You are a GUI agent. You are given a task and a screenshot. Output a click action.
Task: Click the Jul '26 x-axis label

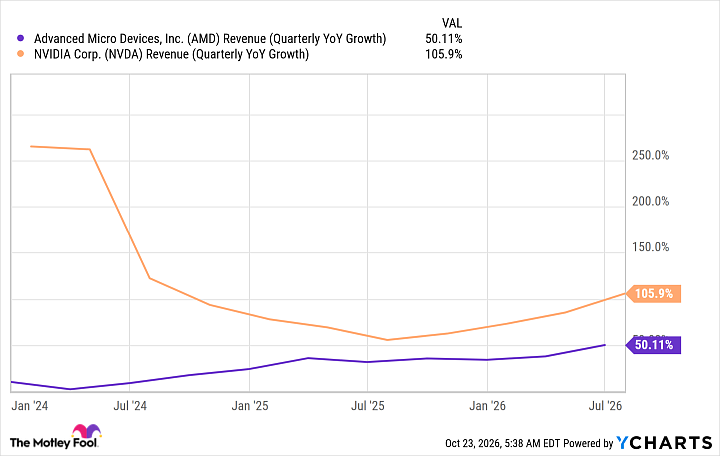click(605, 406)
